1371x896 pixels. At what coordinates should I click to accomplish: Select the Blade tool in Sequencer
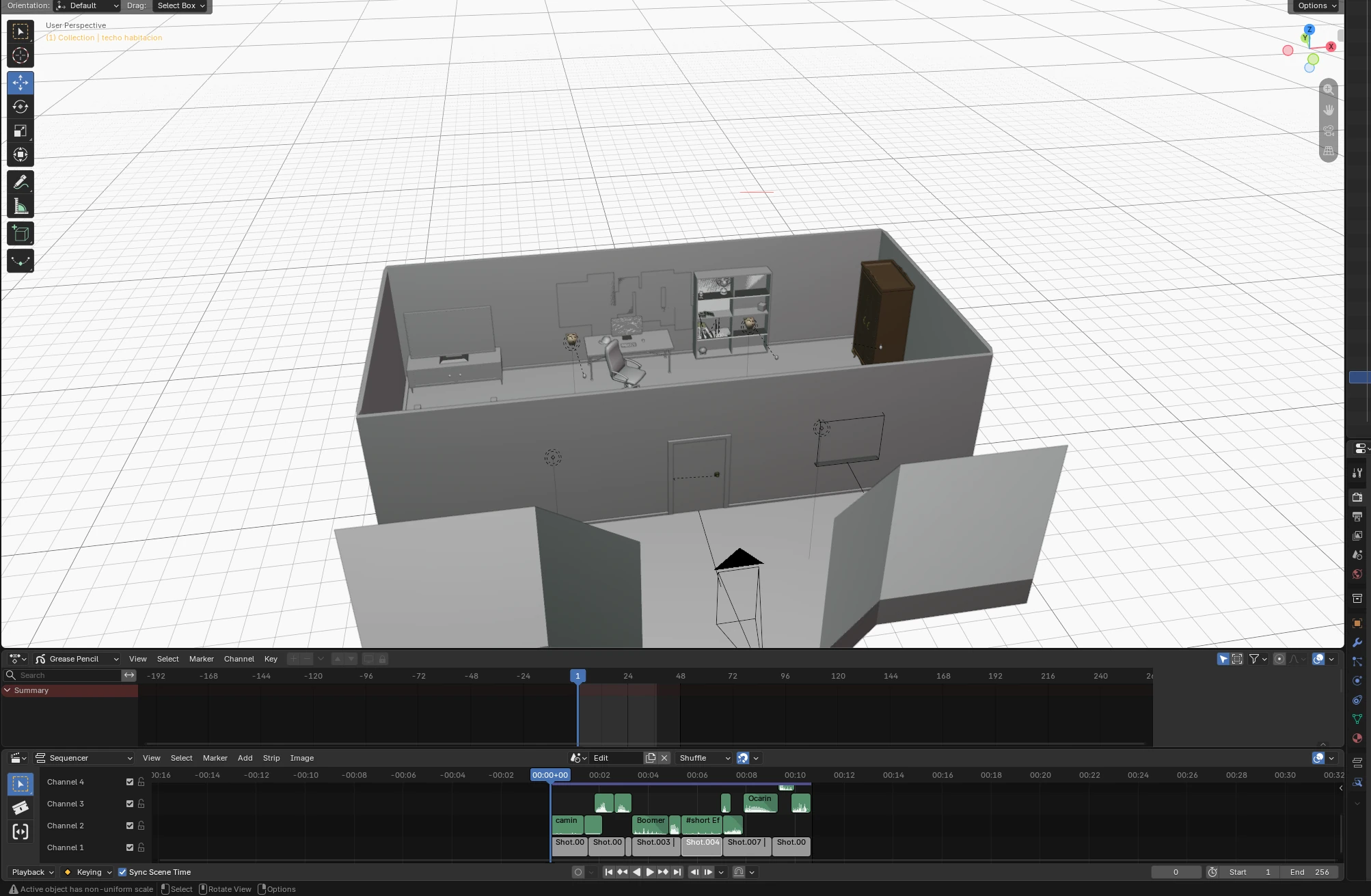coord(21,808)
